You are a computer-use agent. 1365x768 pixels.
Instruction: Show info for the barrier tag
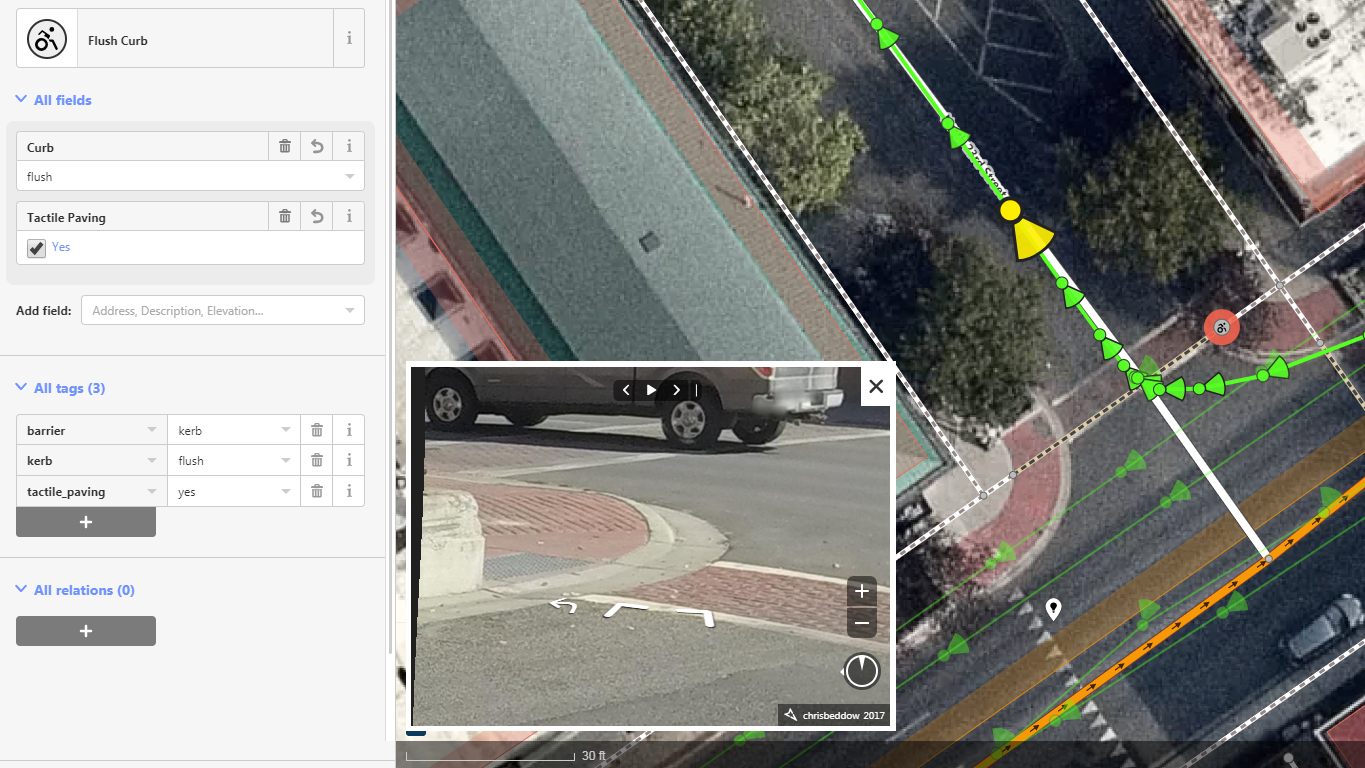click(349, 430)
